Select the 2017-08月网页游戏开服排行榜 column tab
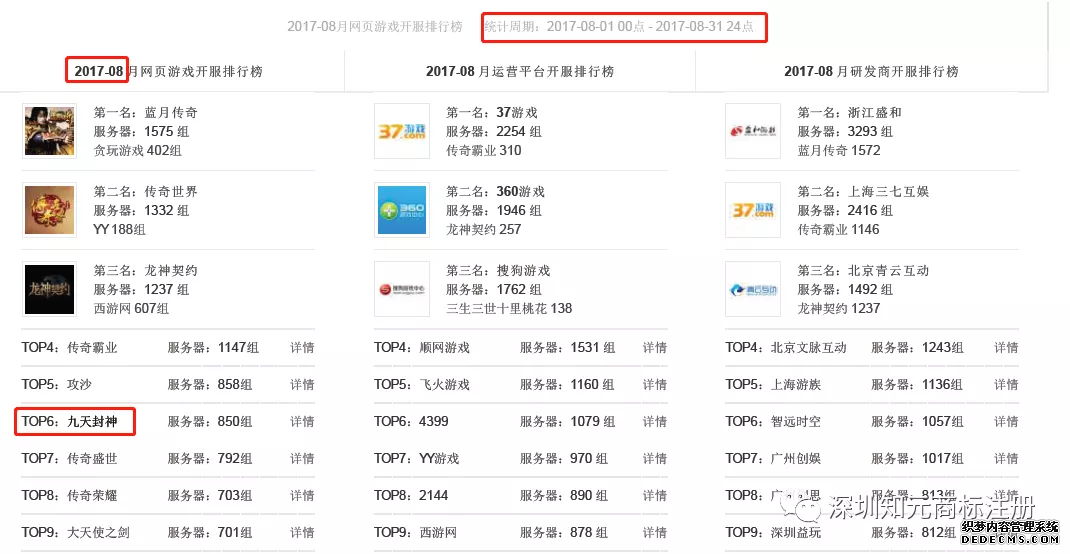 (x=168, y=71)
